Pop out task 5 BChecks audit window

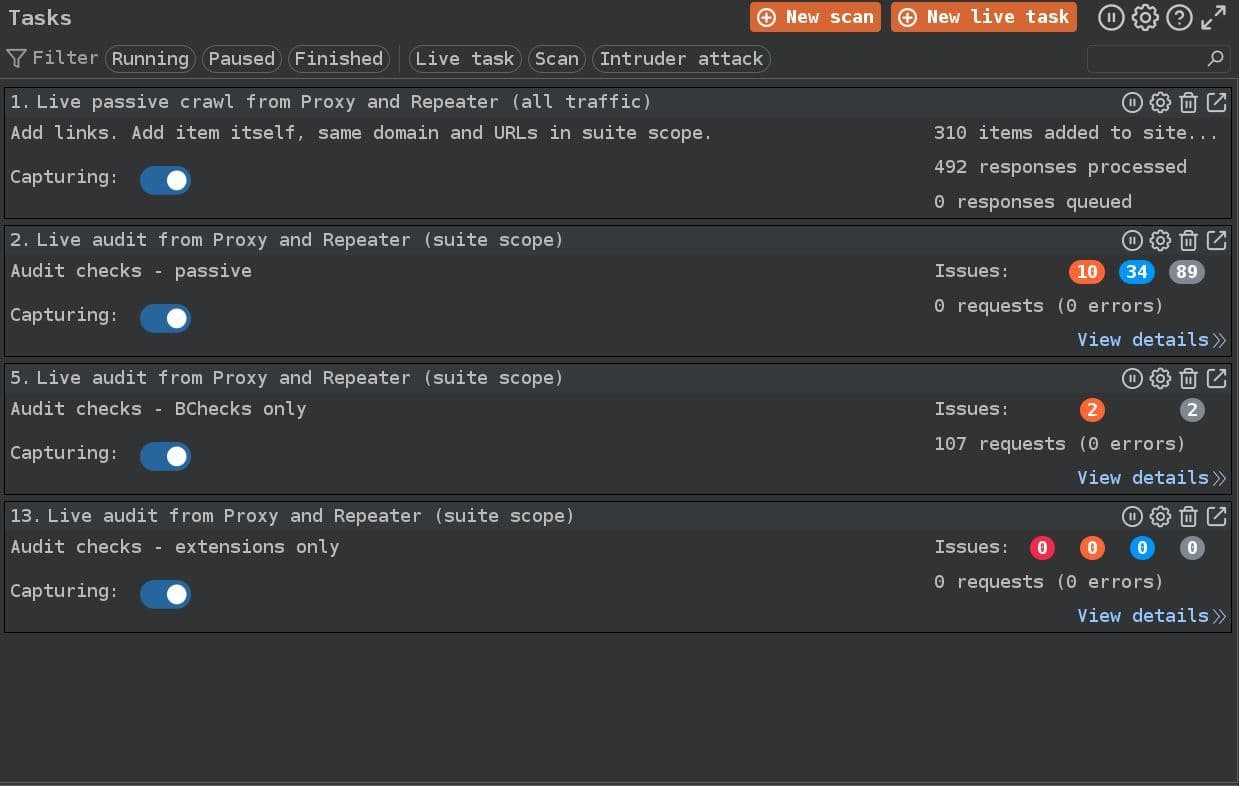point(1216,378)
